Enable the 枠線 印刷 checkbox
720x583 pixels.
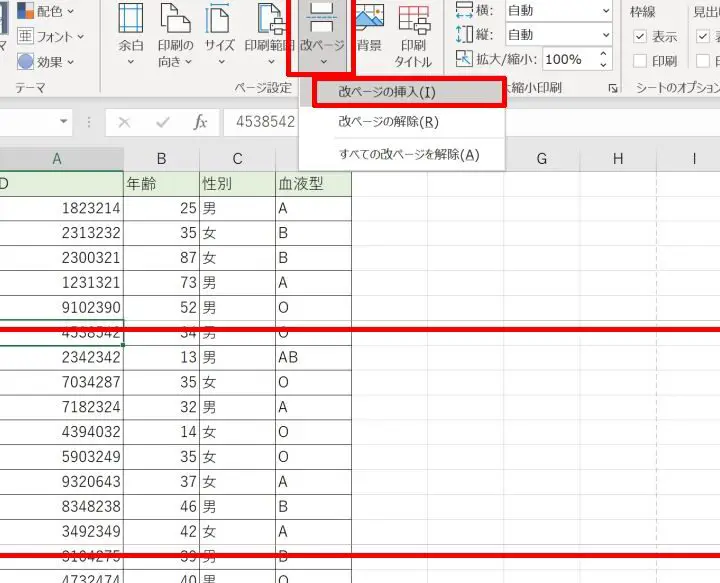(640, 61)
